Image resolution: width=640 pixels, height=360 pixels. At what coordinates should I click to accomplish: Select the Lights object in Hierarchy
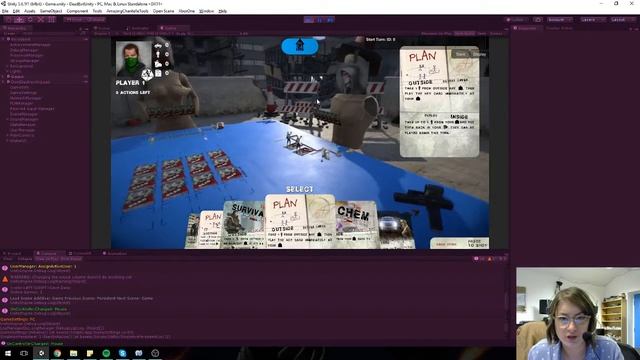[16, 71]
